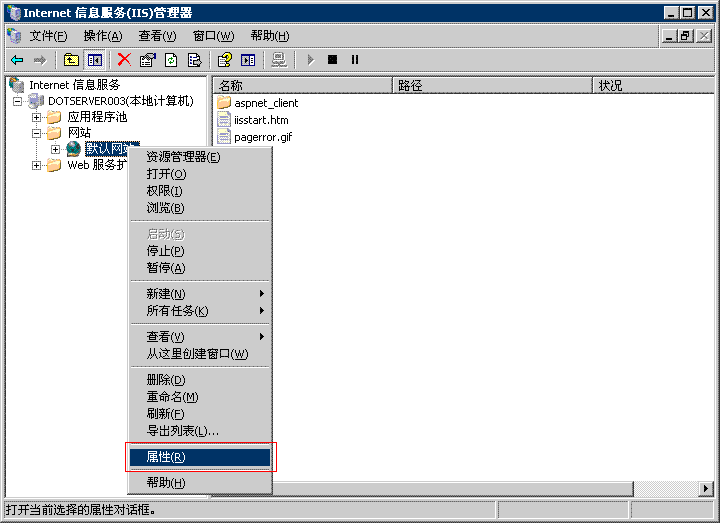Click the title bar IIS manager icon
720x523 pixels.
tap(14, 12)
